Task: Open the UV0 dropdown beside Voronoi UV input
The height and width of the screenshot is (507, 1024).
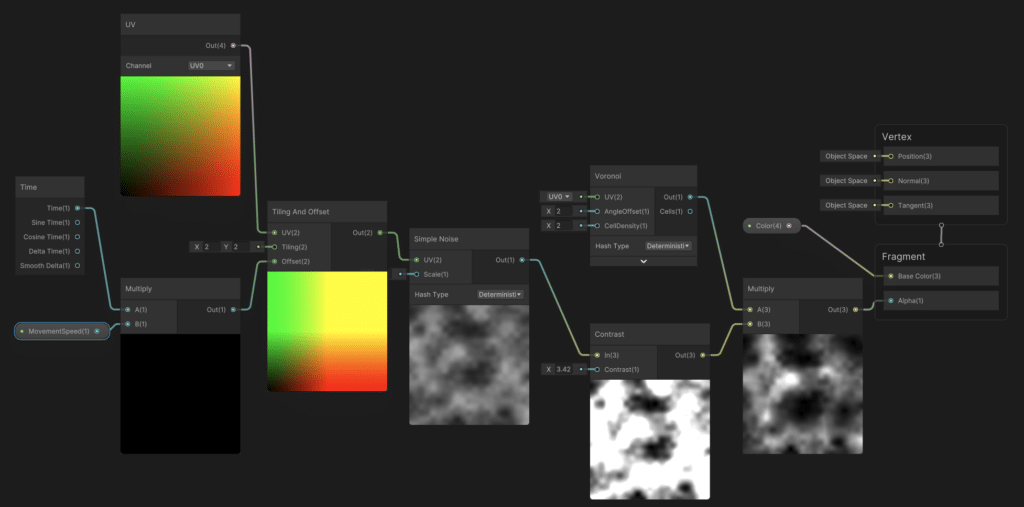Action: coord(557,197)
